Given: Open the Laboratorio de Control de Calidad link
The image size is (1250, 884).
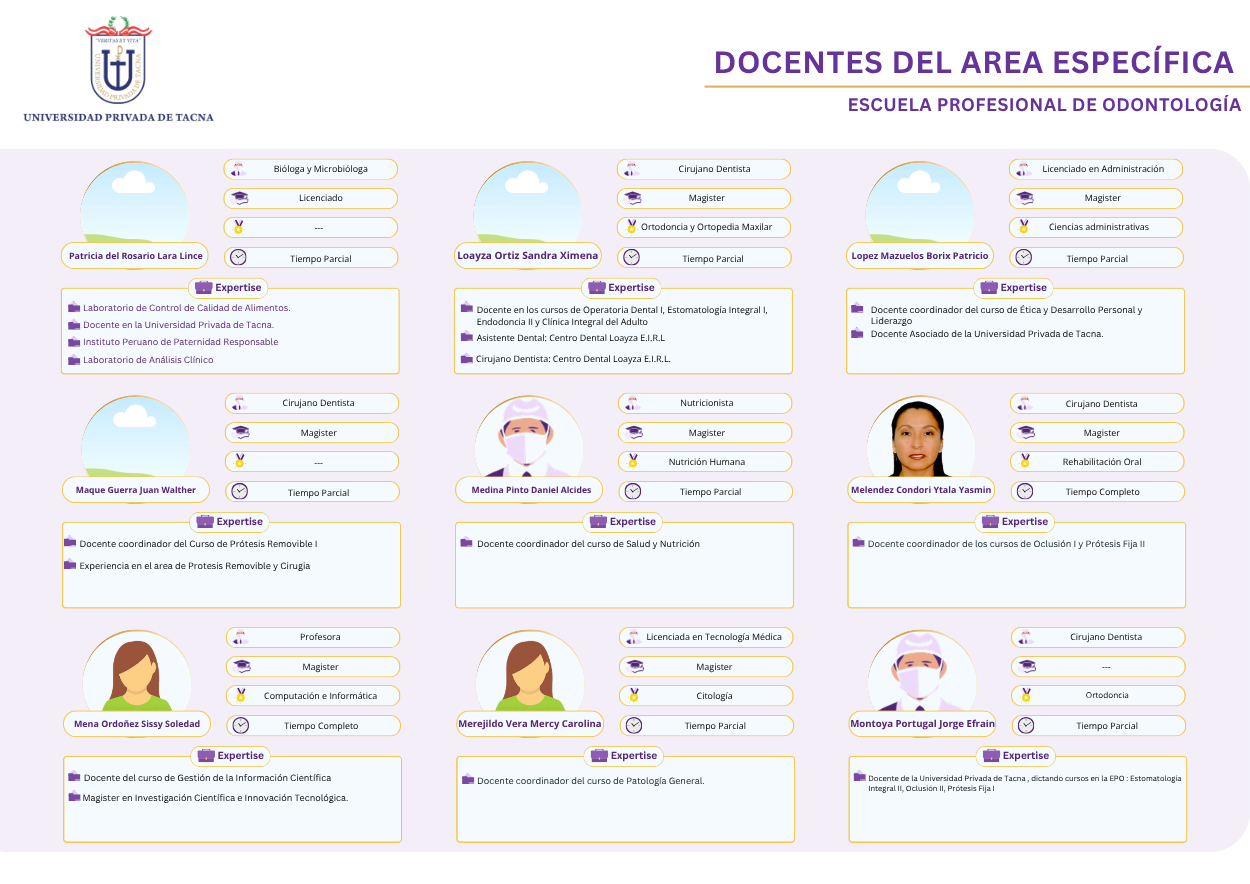Looking at the screenshot, I should (186, 308).
